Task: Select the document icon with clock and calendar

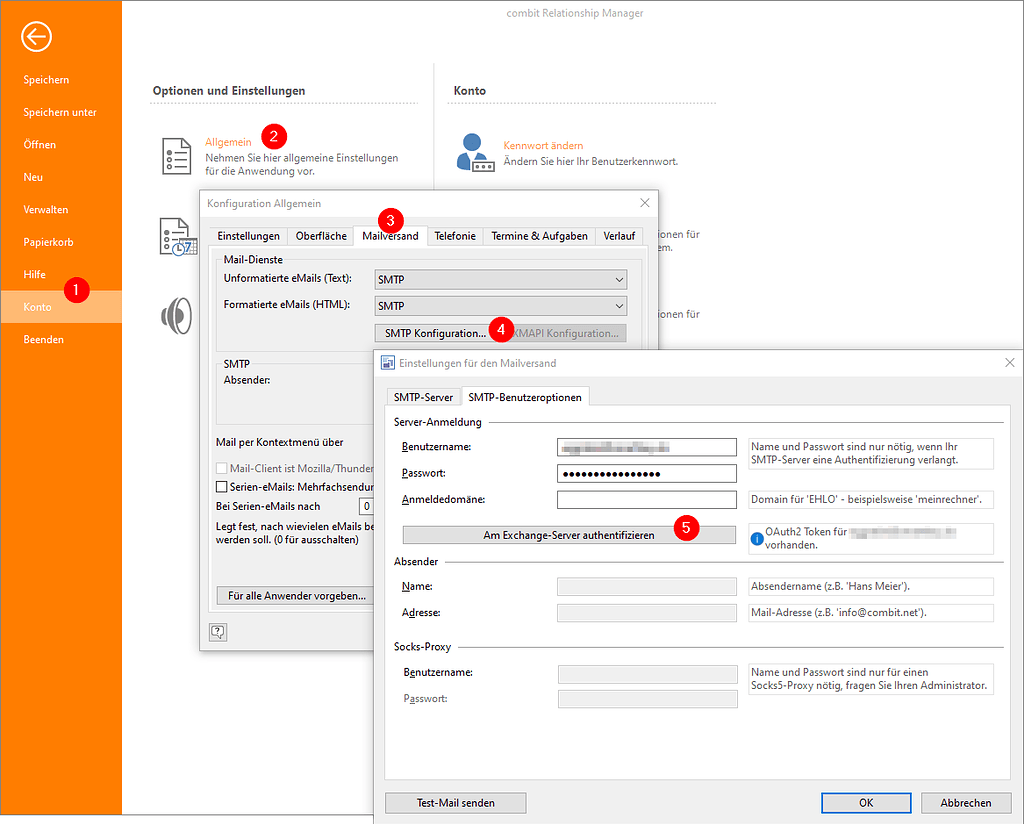Action: [x=178, y=237]
